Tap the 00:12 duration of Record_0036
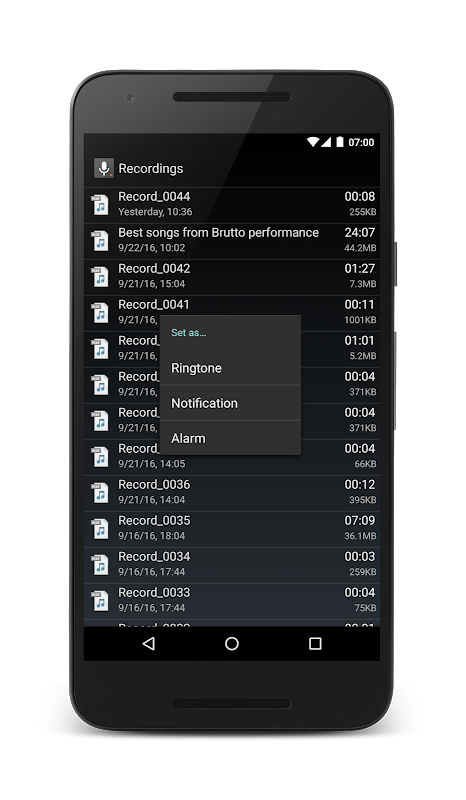466x800 pixels. tap(360, 484)
